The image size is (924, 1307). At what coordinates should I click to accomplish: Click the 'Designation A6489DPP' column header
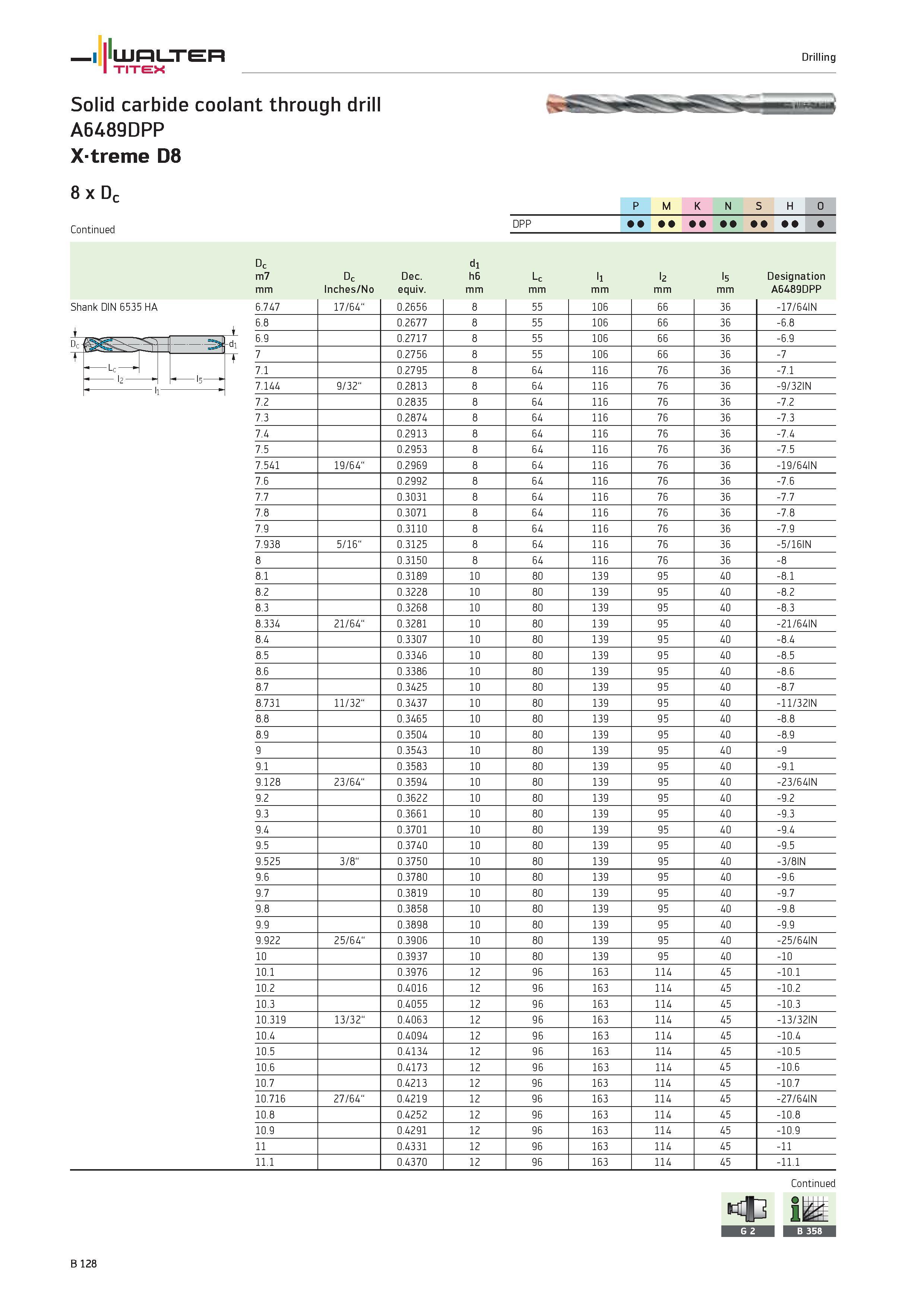pyautogui.click(x=796, y=283)
